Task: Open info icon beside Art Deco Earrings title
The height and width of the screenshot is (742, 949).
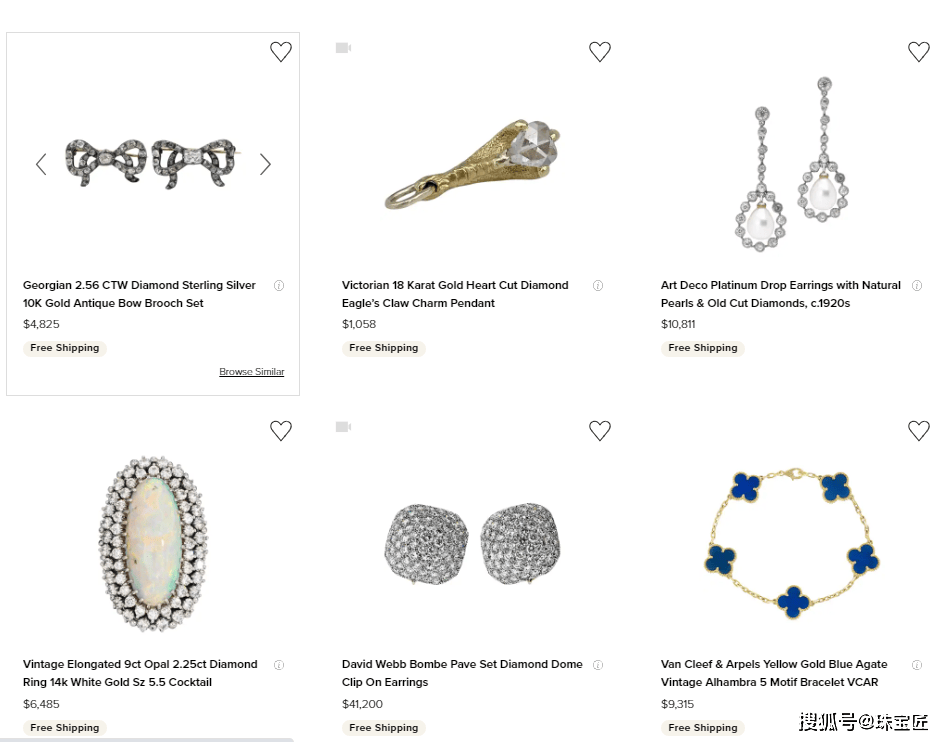Action: coord(916,286)
